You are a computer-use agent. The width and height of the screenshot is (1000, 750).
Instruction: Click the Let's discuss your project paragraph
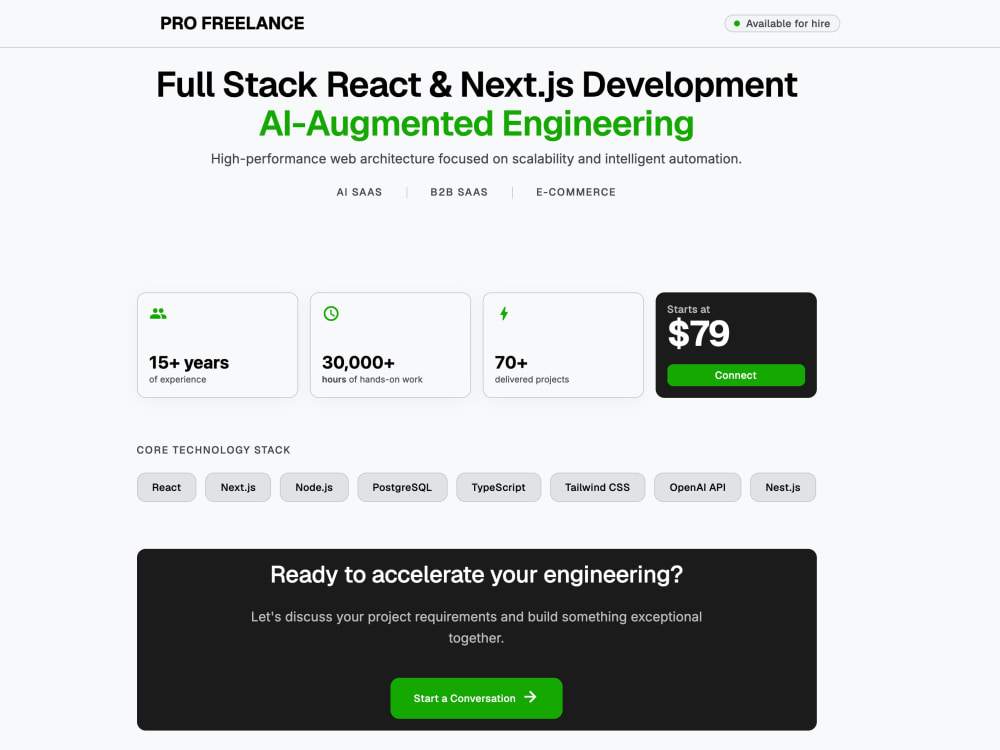pos(476,628)
